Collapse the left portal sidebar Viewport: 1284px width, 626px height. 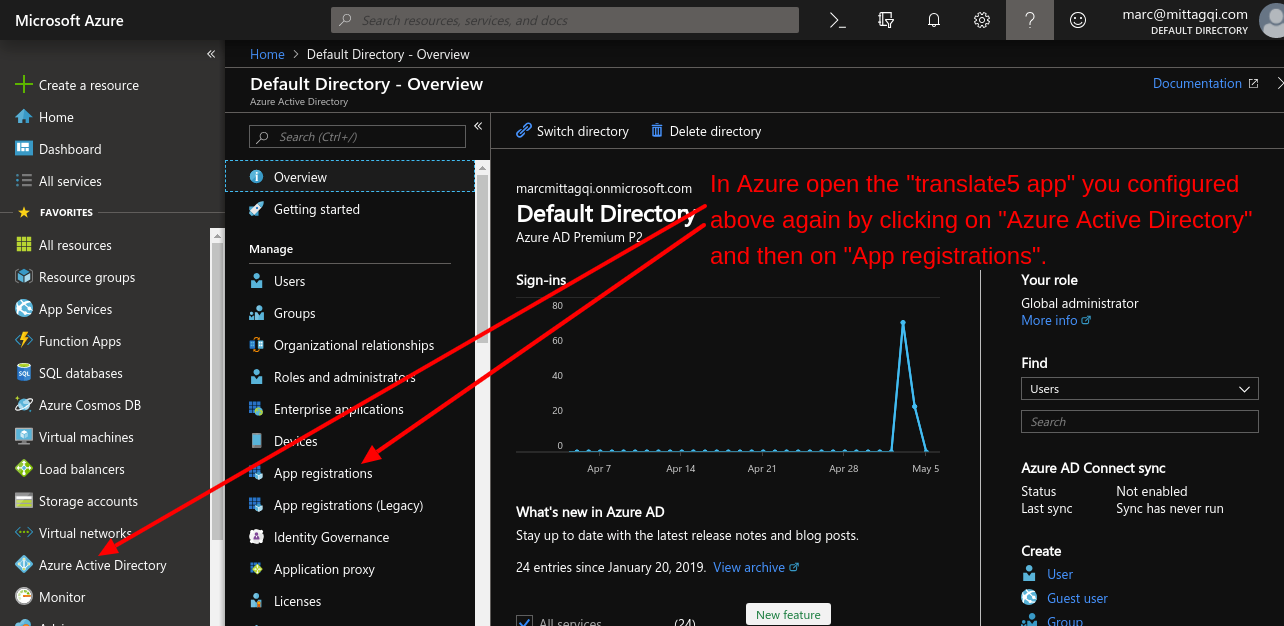(x=211, y=54)
